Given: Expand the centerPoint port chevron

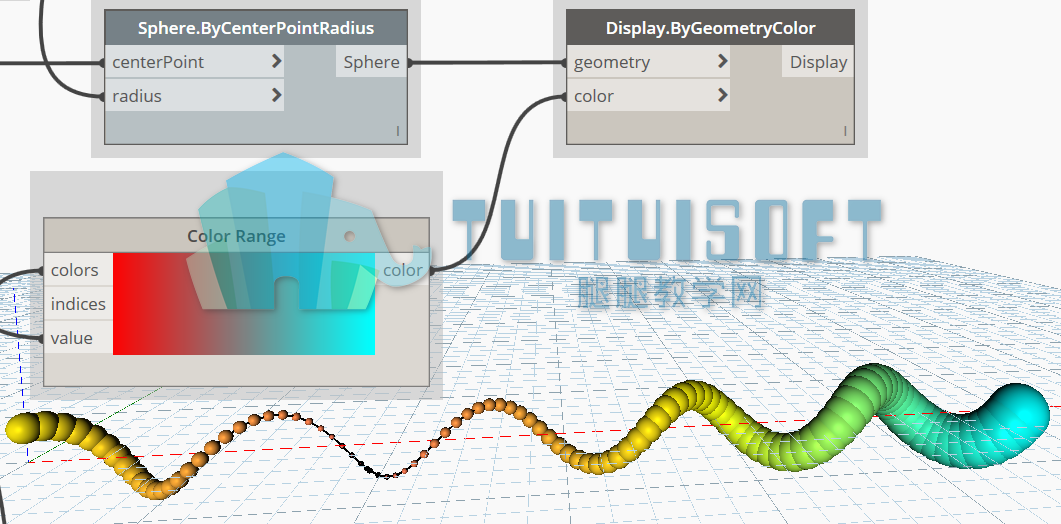Looking at the screenshot, I should click(276, 62).
